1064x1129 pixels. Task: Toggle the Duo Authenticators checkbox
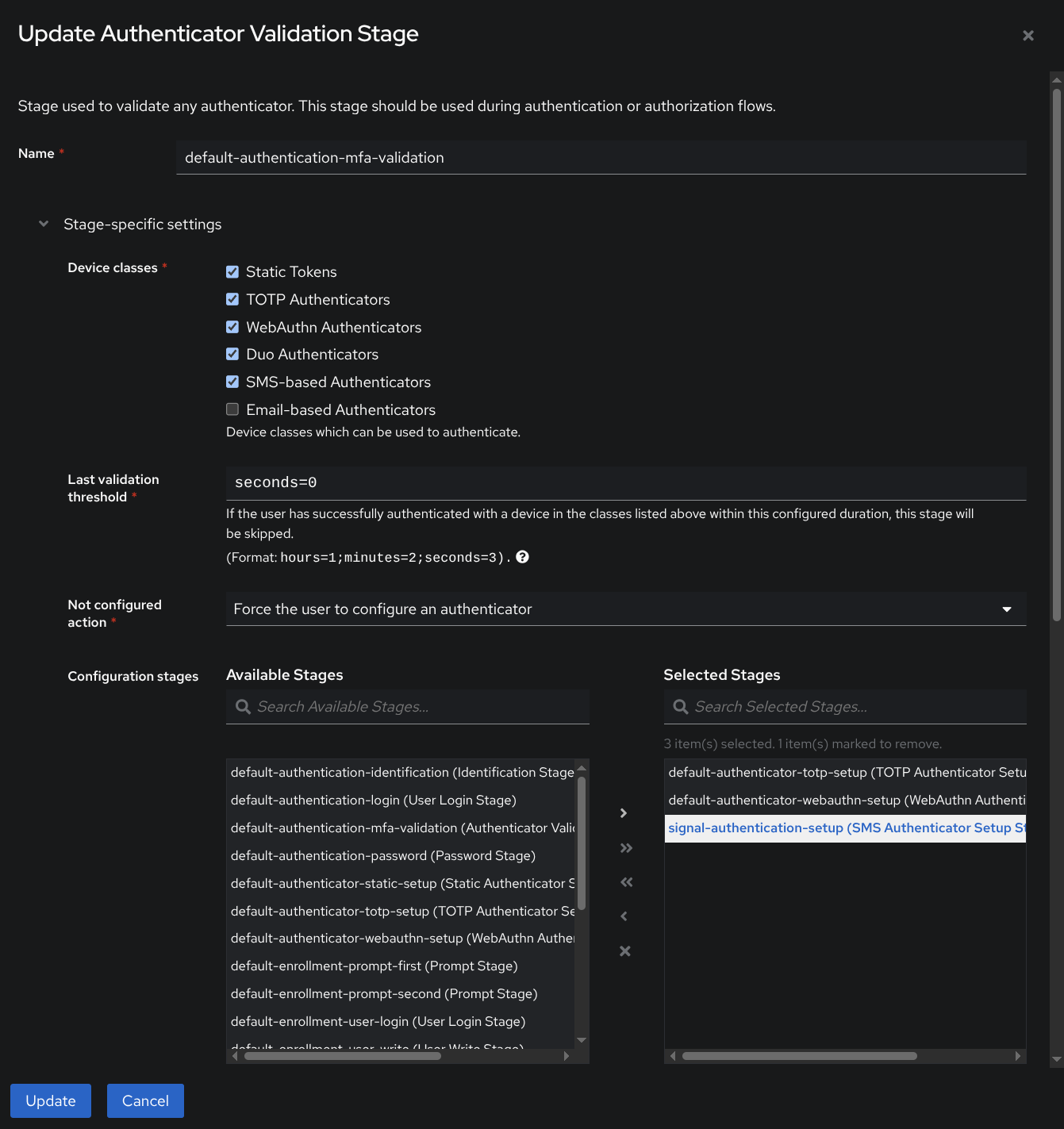click(232, 355)
